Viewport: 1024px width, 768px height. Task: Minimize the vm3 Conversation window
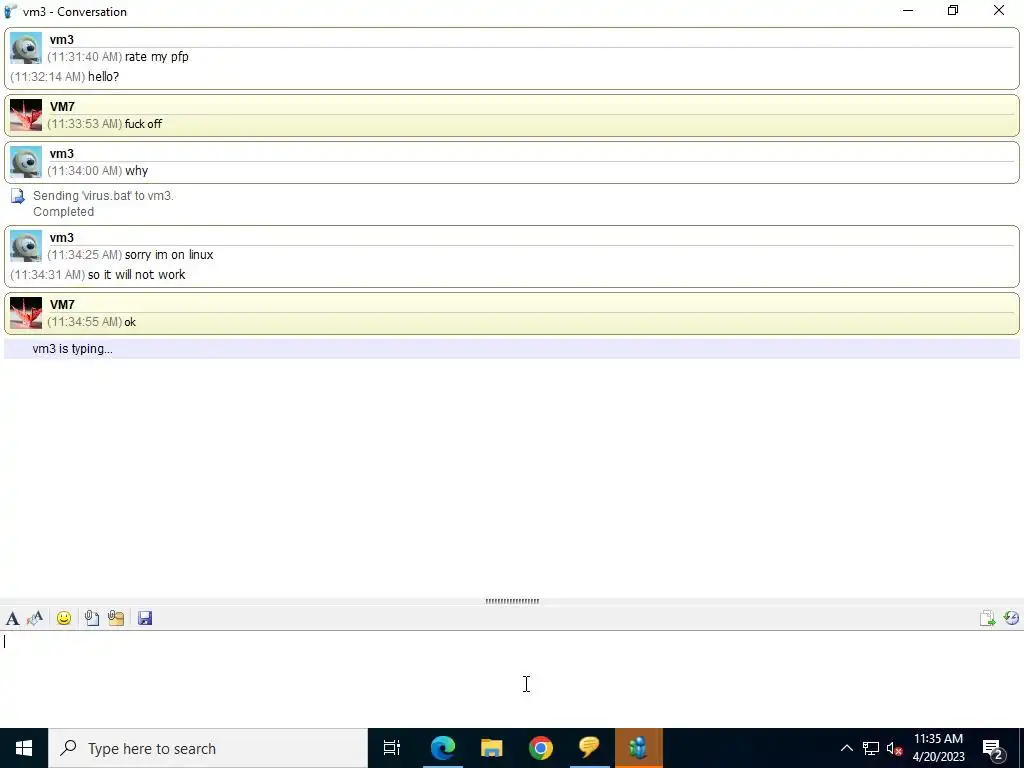click(x=908, y=10)
